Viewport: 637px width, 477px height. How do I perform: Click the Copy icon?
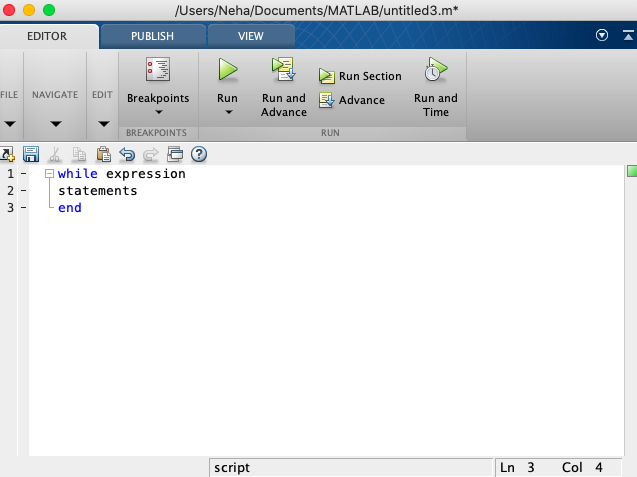click(x=79, y=154)
